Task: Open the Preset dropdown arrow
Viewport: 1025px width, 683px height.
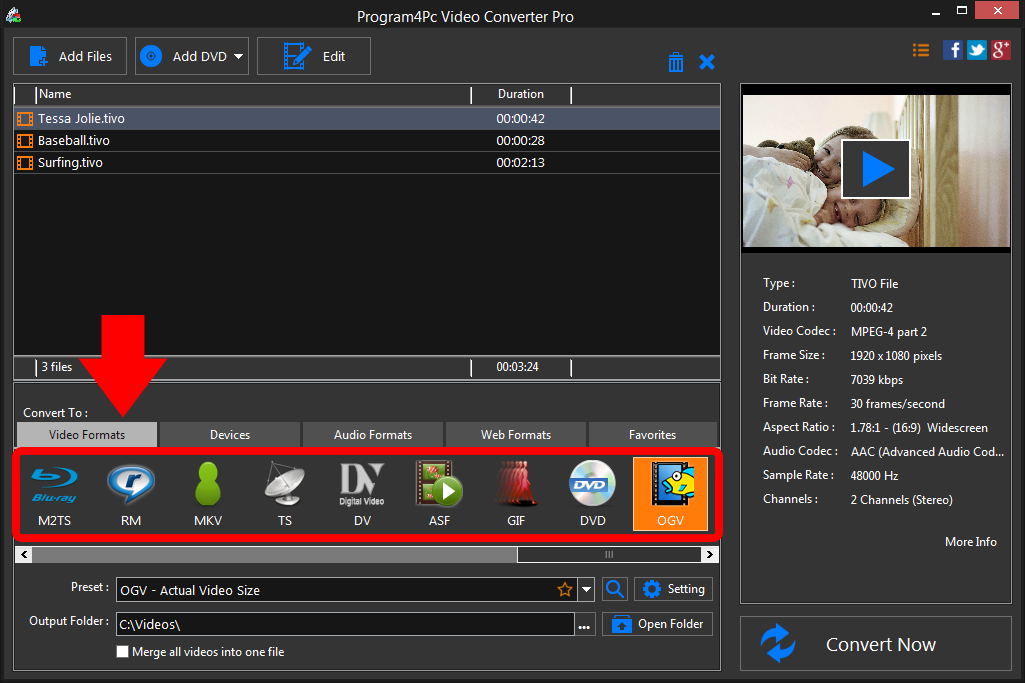Action: pyautogui.click(x=586, y=590)
